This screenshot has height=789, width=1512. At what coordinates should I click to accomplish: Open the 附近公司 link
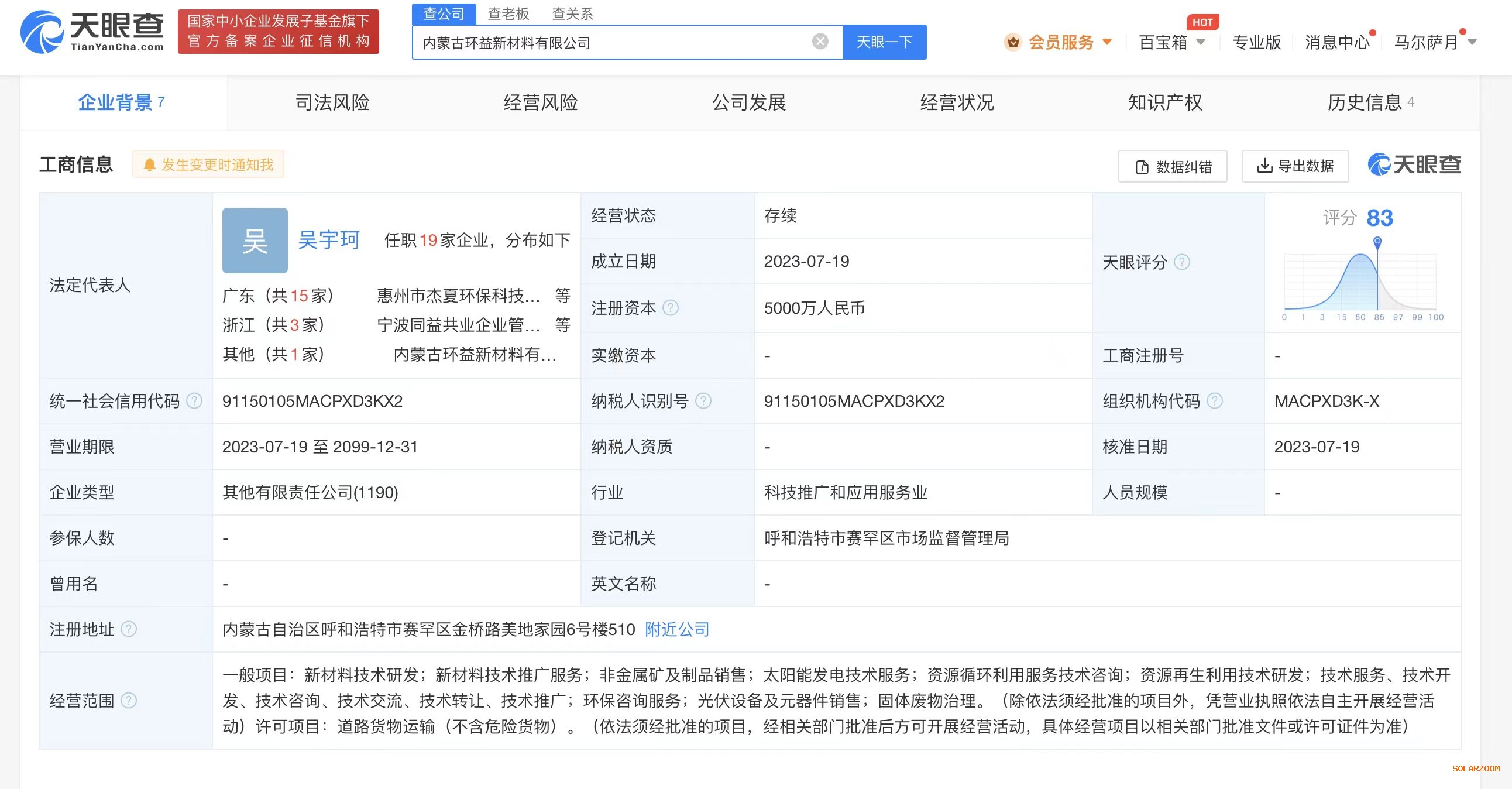point(677,629)
